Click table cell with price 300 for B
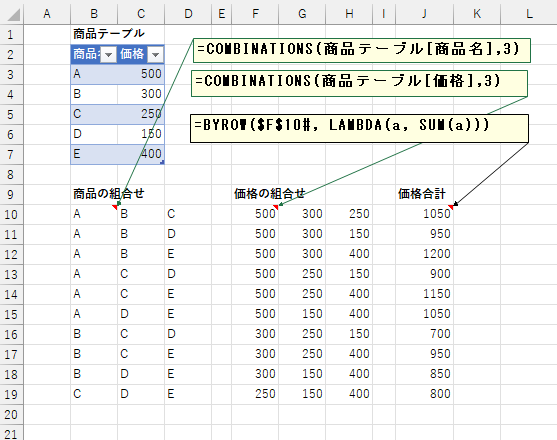The image size is (557, 440). point(141,94)
